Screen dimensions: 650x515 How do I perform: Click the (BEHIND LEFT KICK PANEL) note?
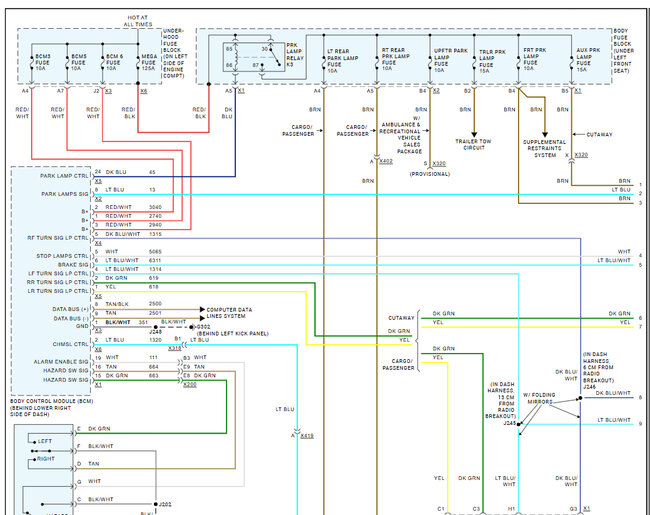point(233,333)
